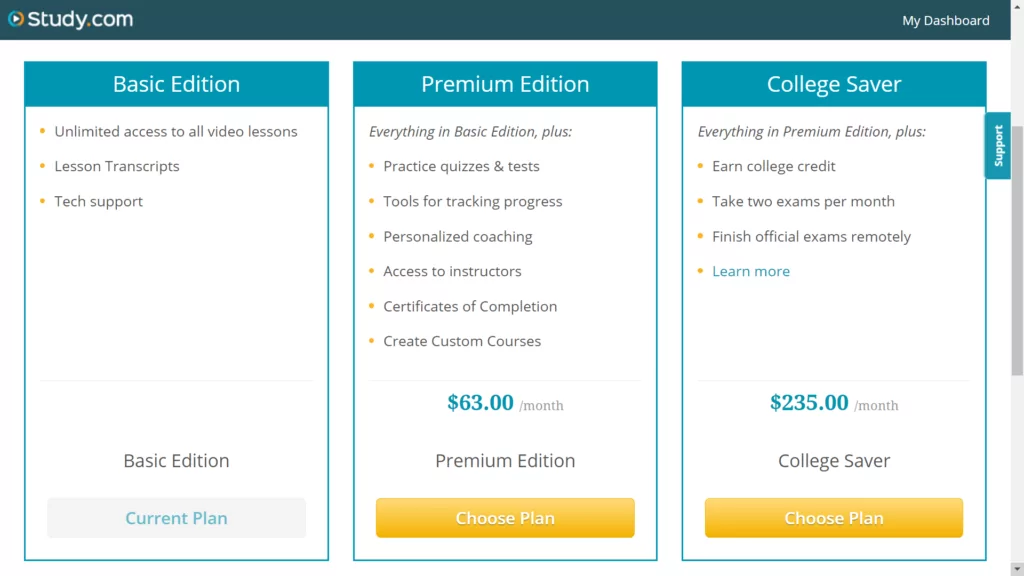The image size is (1024, 576).
Task: Click the Unlimited access to all video lessons item
Action: [x=176, y=131]
